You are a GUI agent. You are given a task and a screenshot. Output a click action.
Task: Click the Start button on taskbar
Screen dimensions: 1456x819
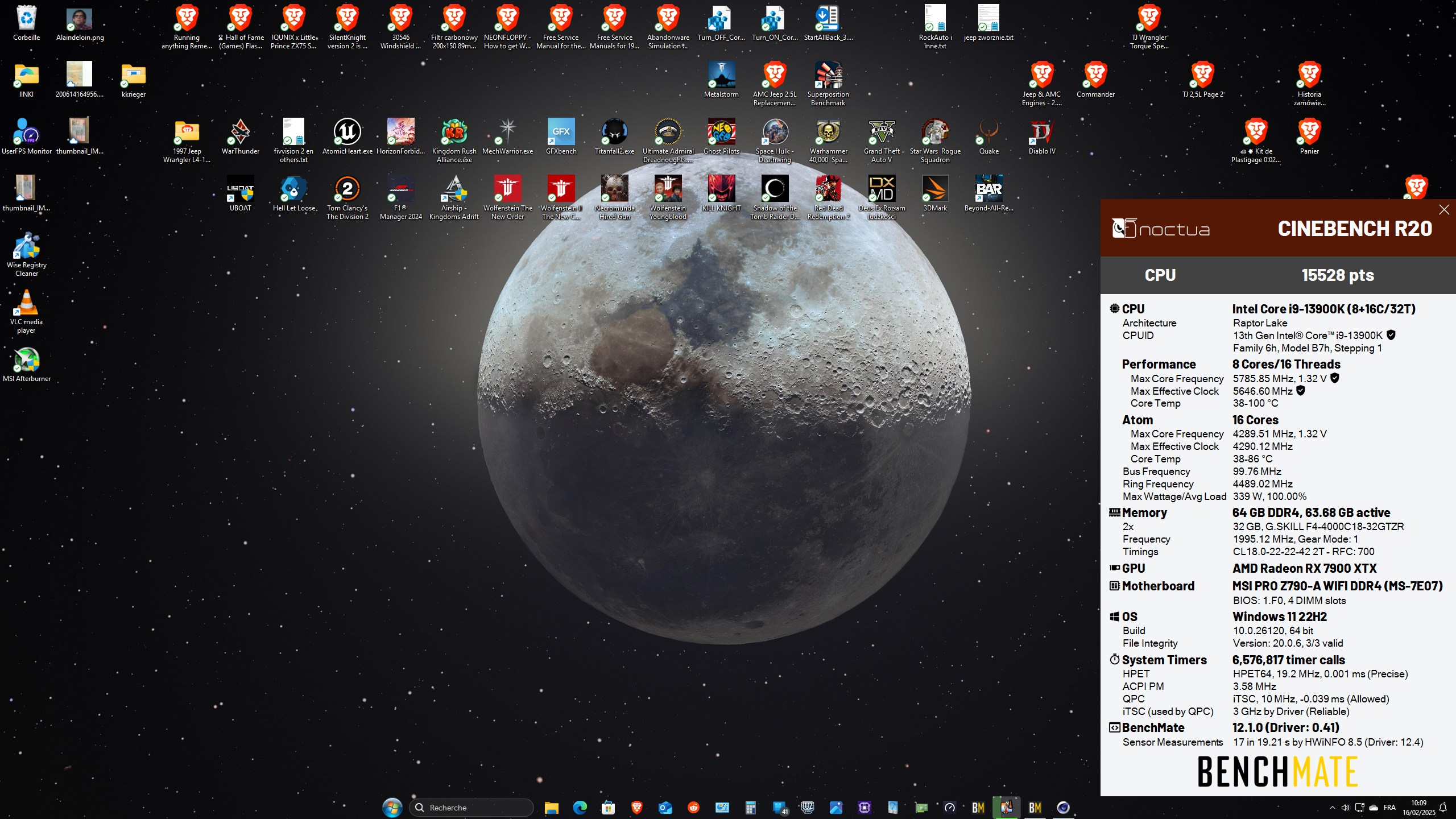pyautogui.click(x=392, y=808)
